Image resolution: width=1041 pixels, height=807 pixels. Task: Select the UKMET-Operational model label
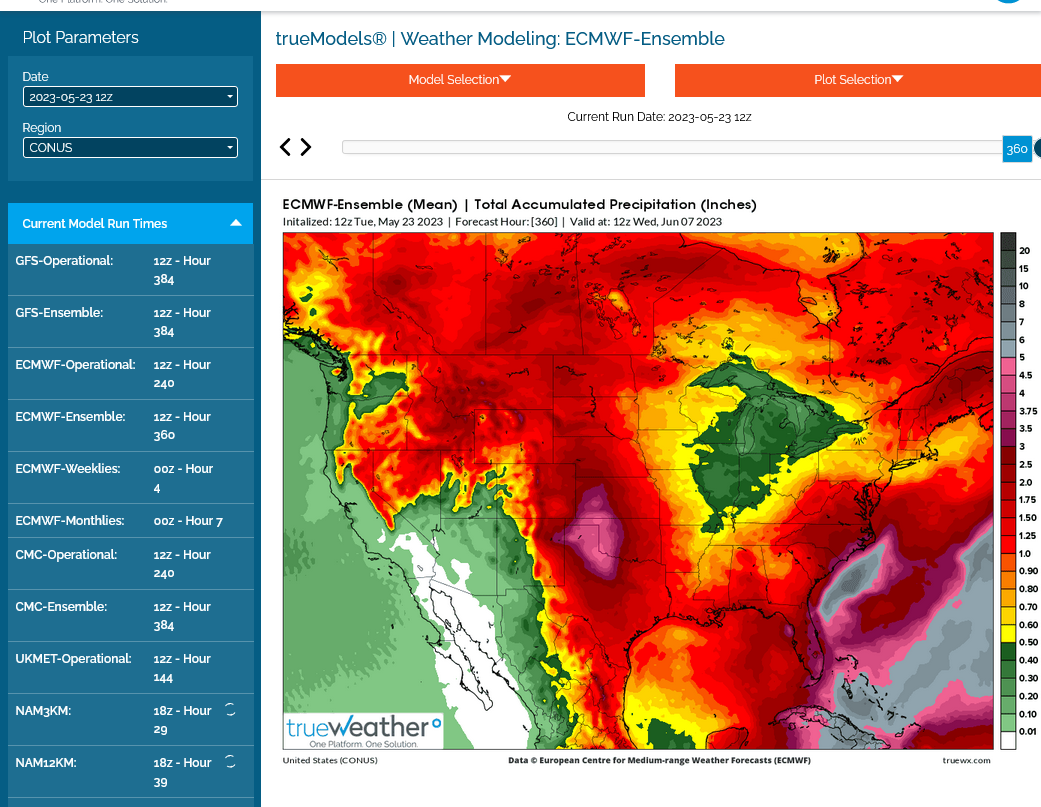click(73, 659)
